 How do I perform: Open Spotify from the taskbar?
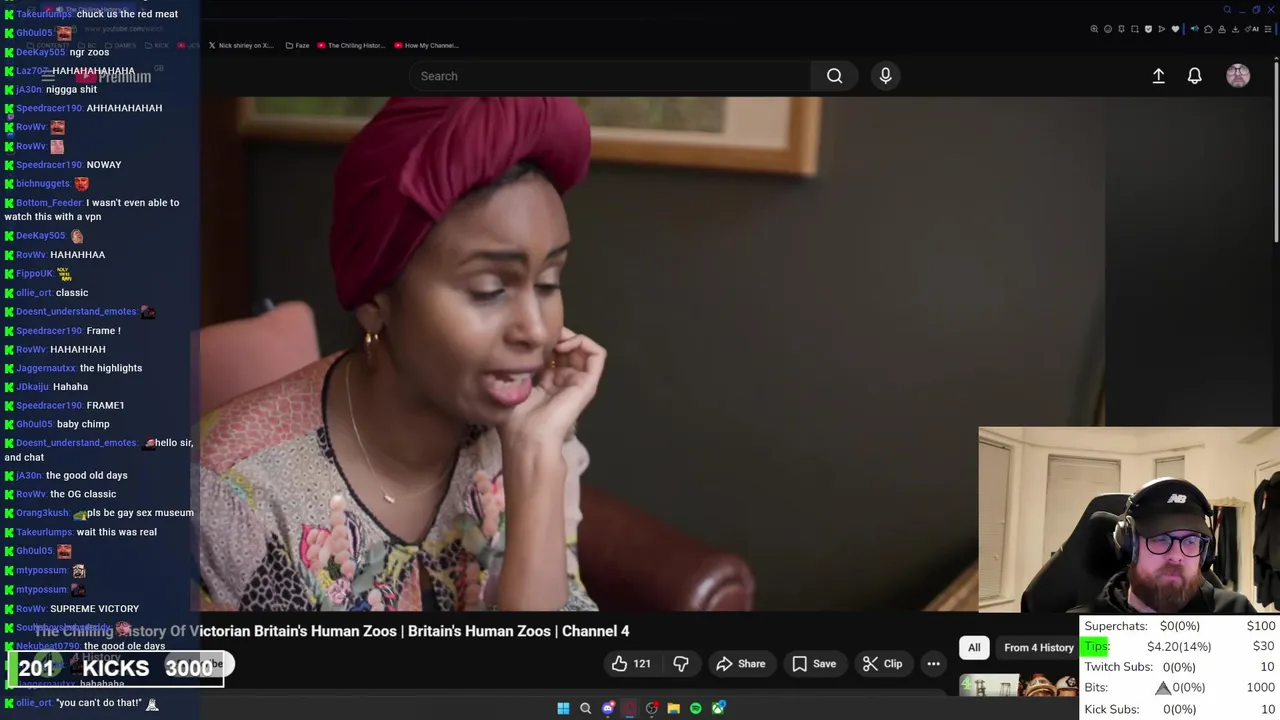click(x=696, y=709)
